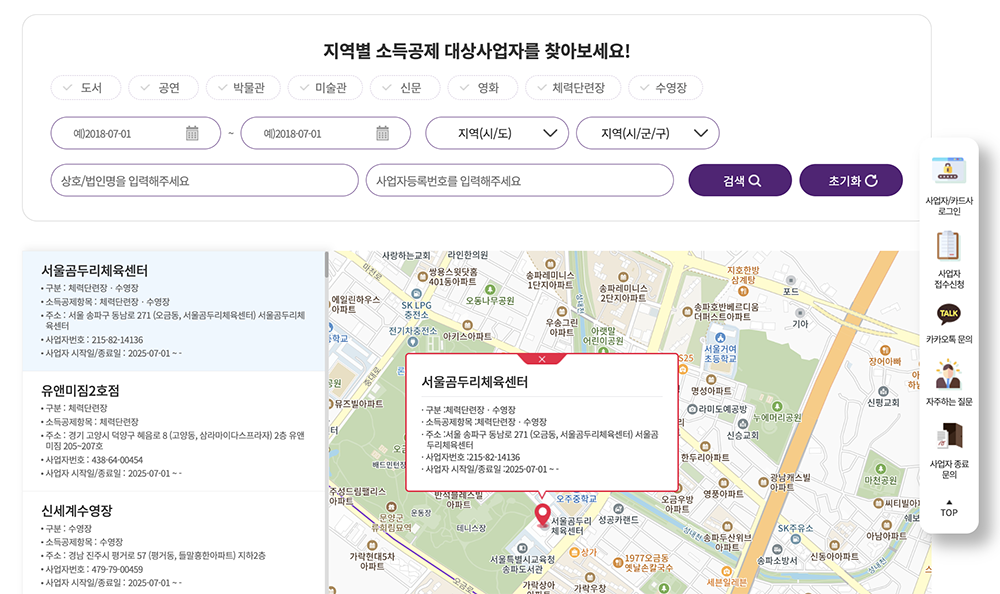Click 누에머리공원 marker on map
This screenshot has height=594, width=1000.
tap(777, 406)
